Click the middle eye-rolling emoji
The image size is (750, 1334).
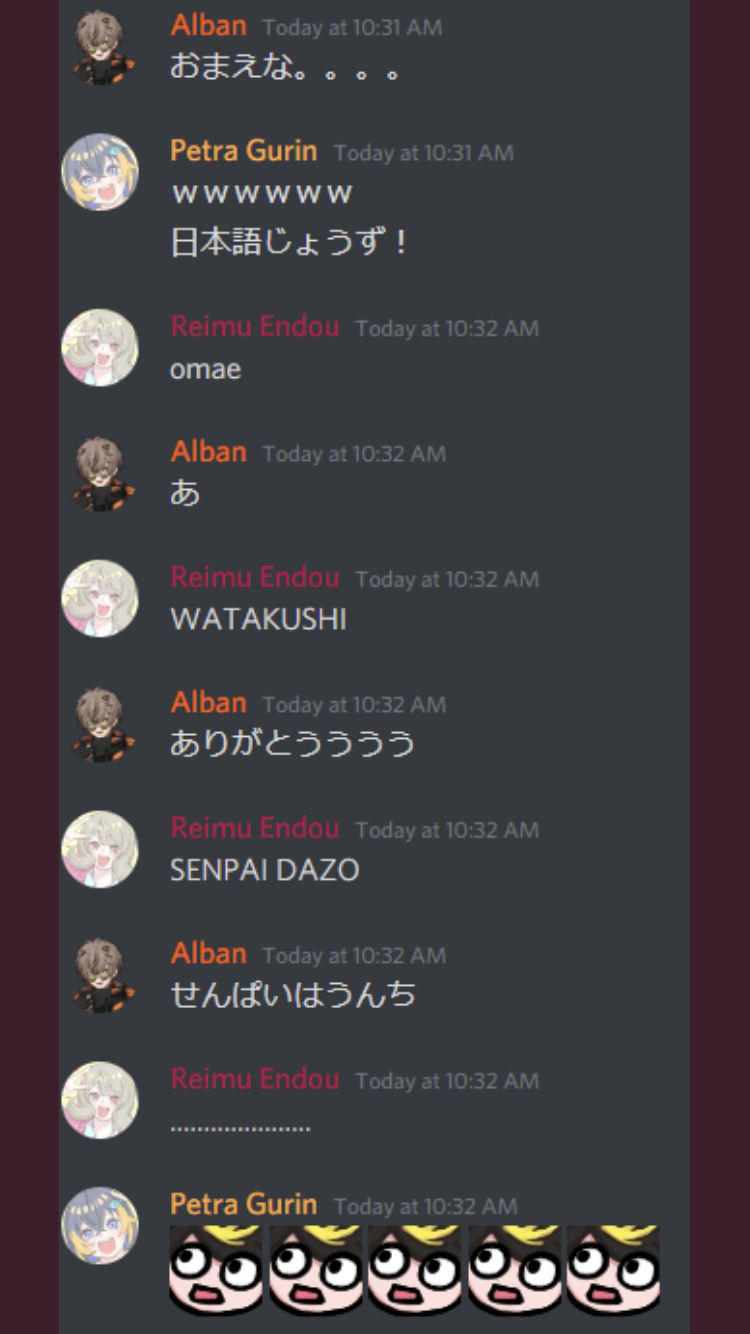(415, 1270)
